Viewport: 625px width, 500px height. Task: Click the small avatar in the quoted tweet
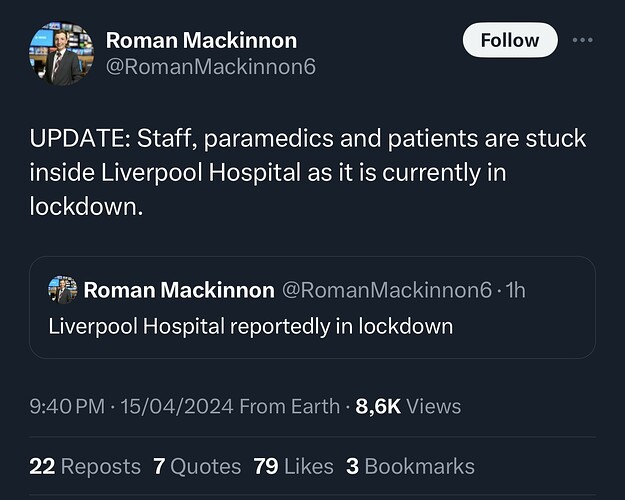[63, 290]
